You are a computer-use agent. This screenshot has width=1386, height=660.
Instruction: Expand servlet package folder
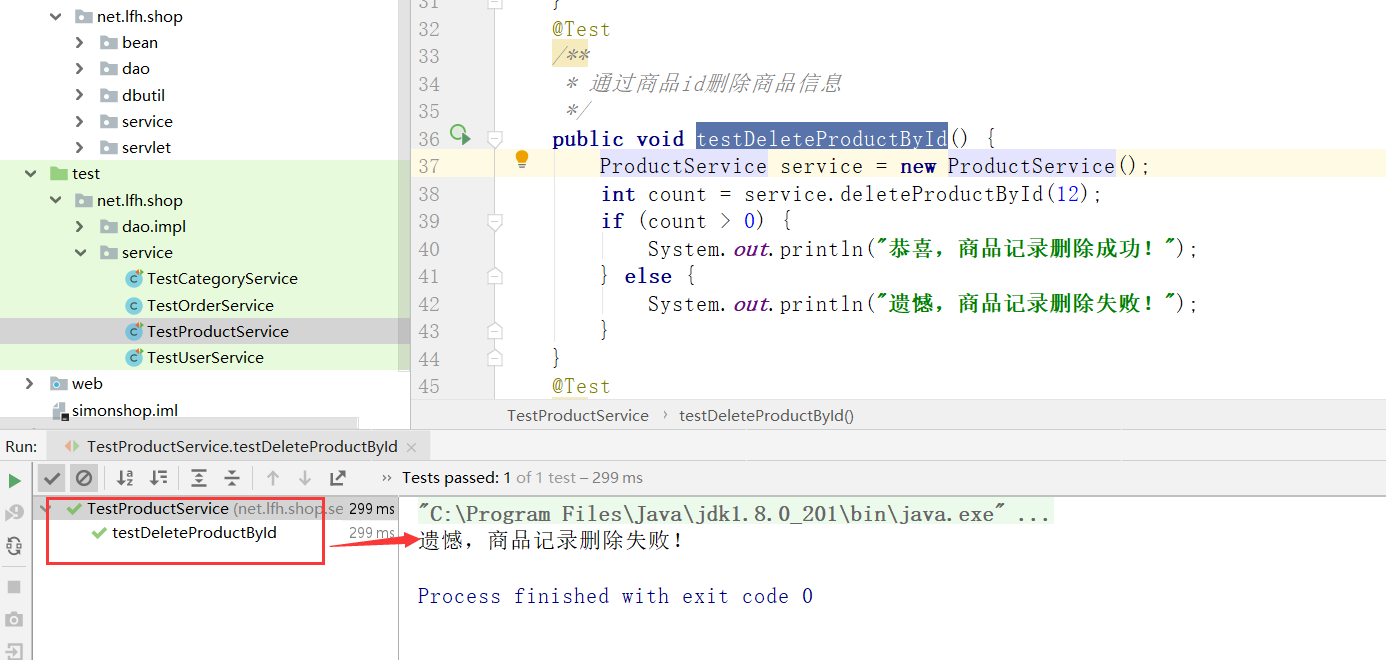tap(80, 147)
